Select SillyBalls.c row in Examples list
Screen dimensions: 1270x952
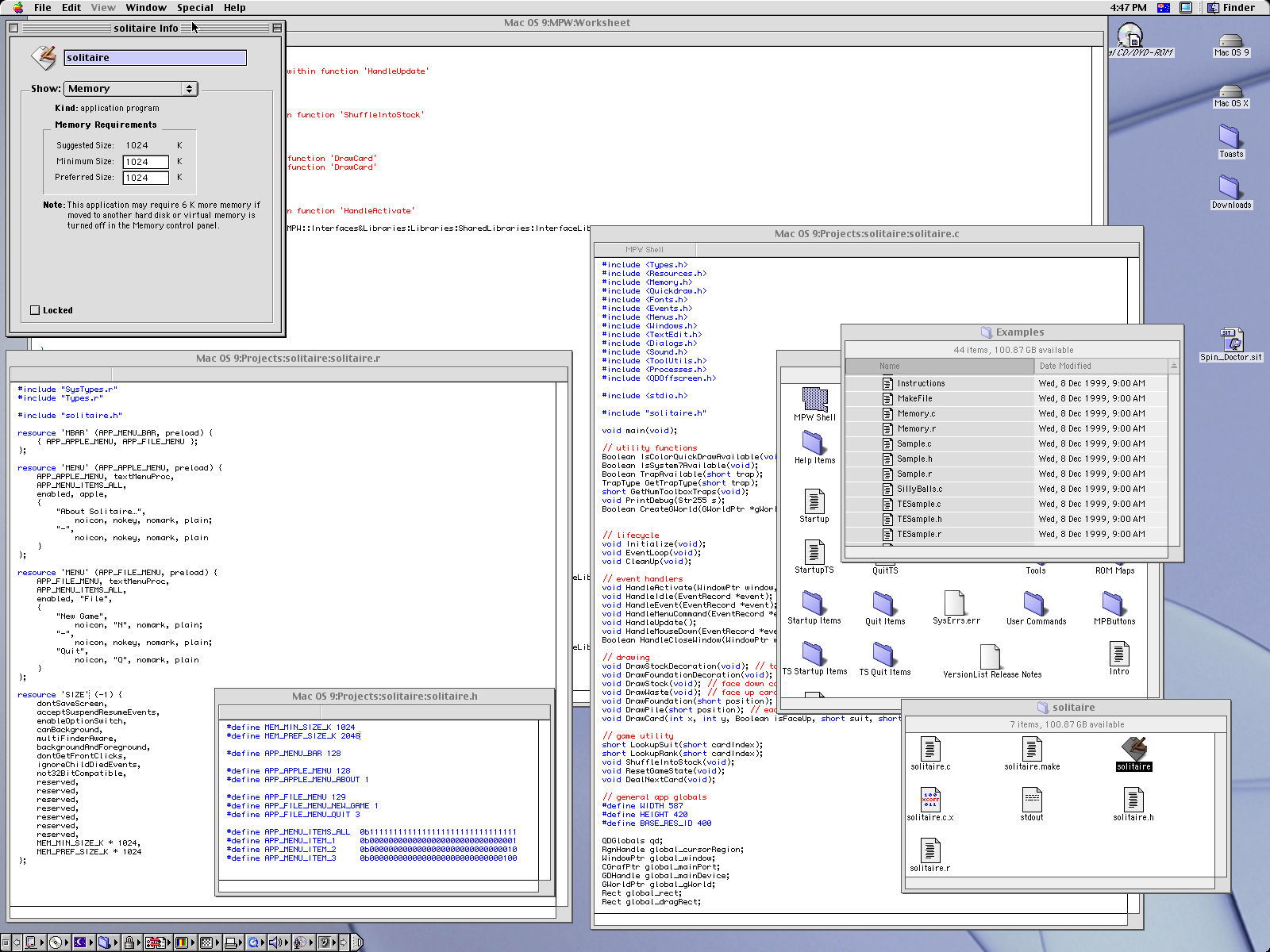coord(1006,489)
